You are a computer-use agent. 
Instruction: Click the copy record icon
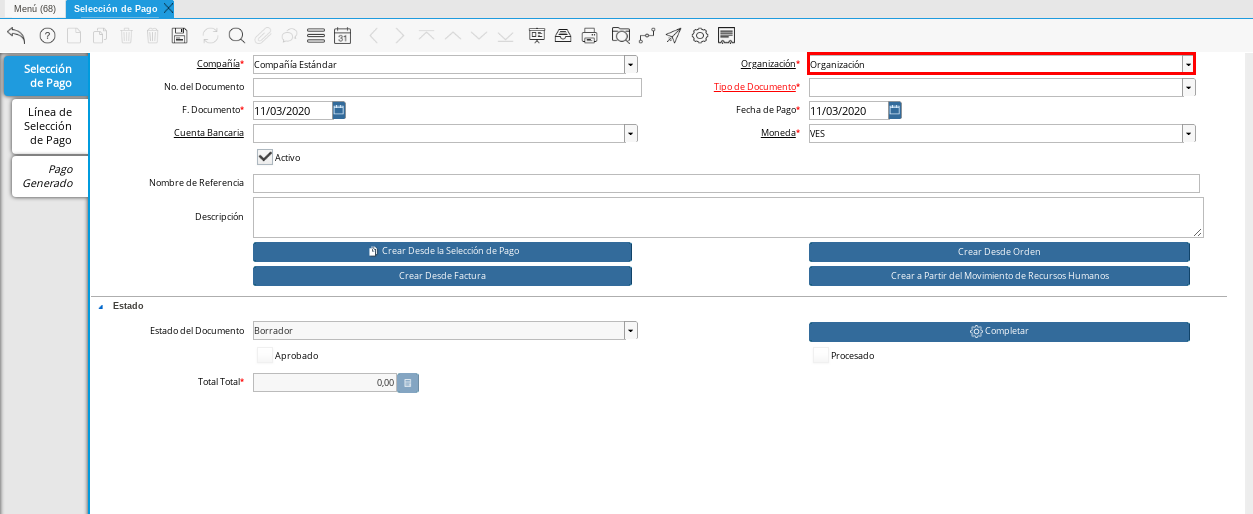(x=100, y=35)
